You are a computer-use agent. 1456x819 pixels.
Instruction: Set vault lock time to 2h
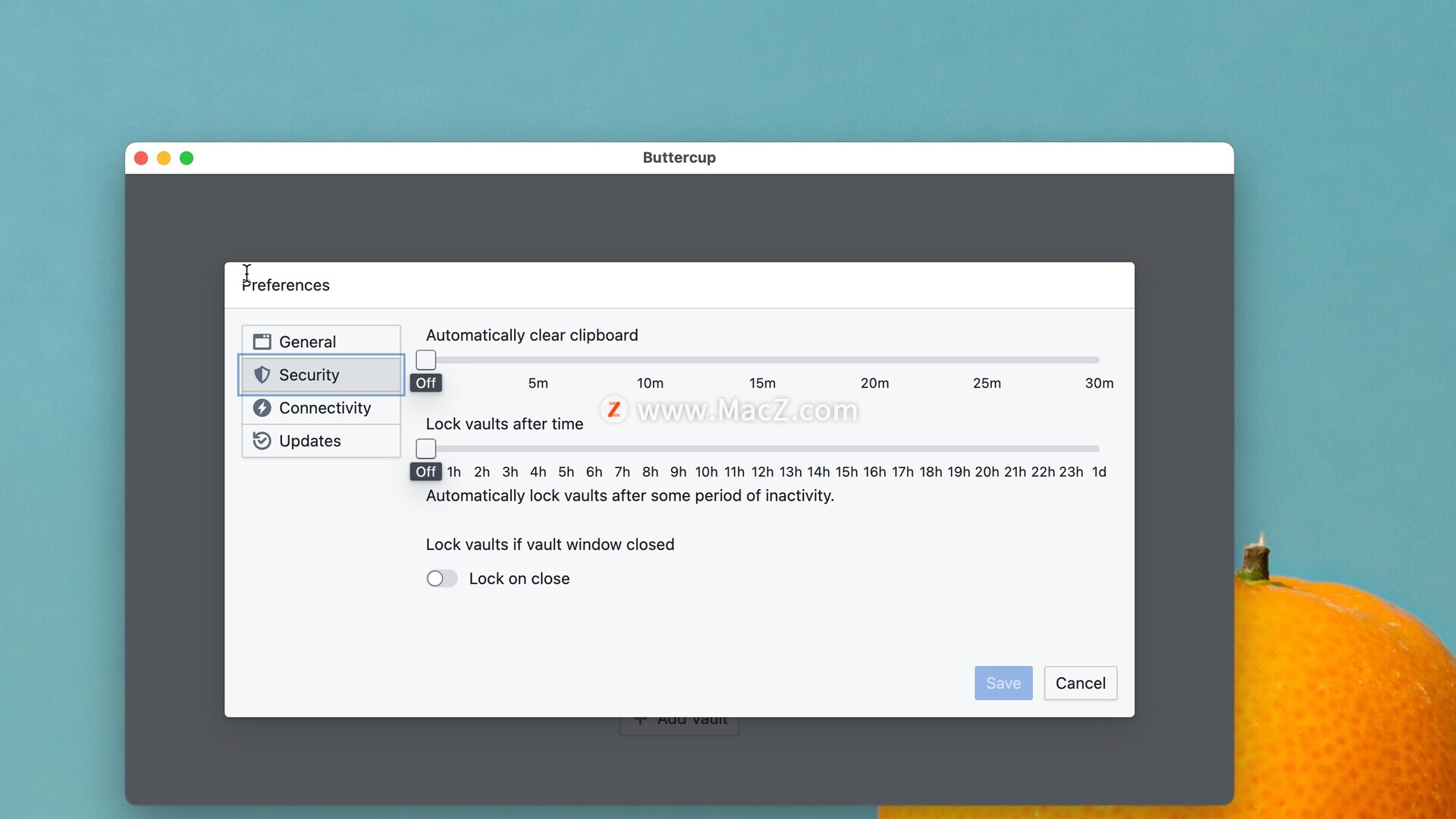click(482, 472)
